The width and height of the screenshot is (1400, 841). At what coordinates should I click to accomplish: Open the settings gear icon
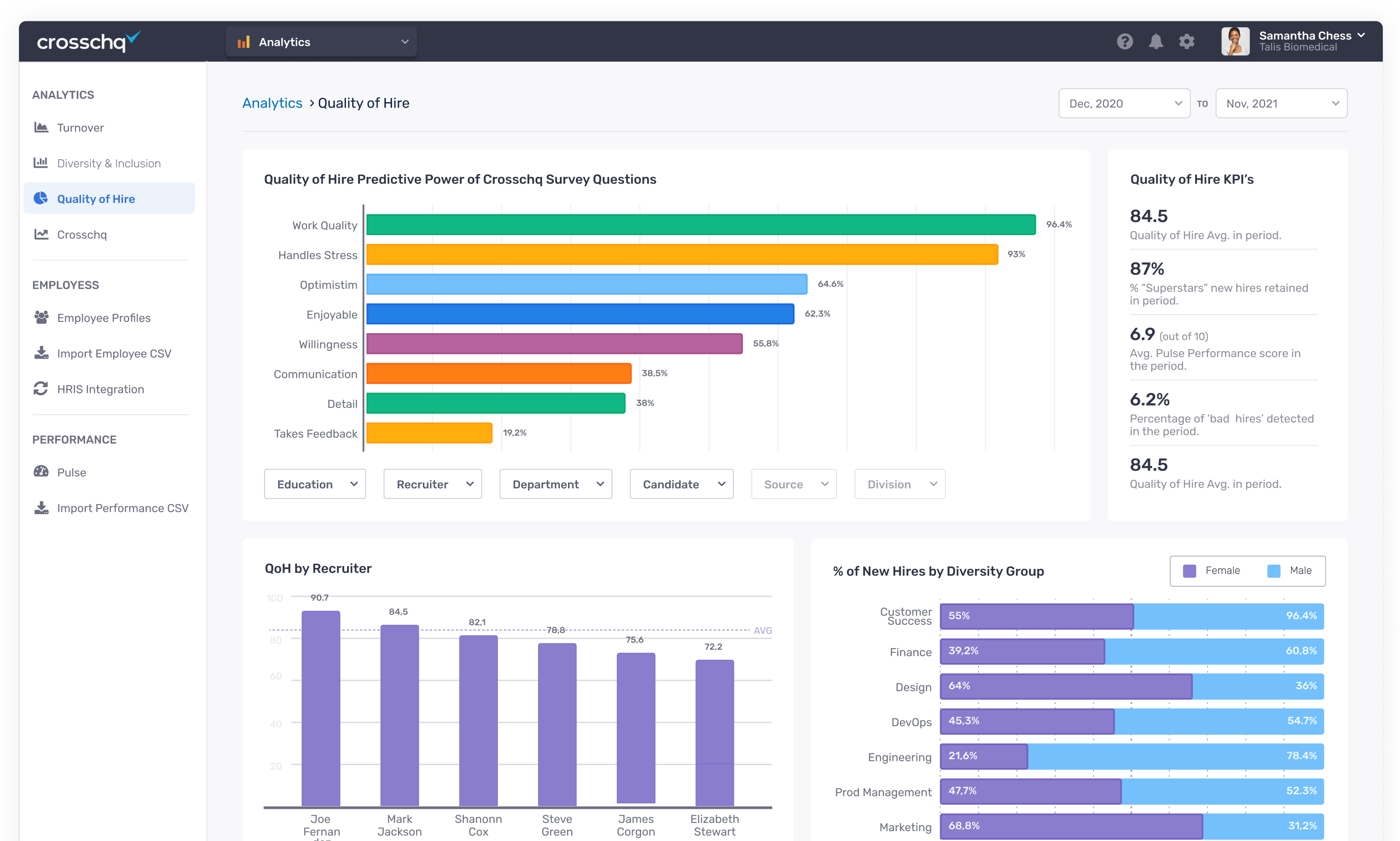coord(1186,41)
